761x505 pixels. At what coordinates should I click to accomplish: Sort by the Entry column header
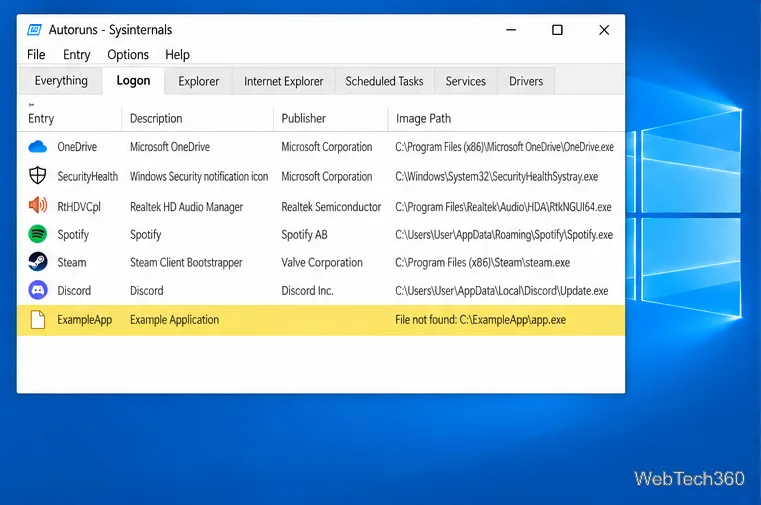click(x=69, y=118)
